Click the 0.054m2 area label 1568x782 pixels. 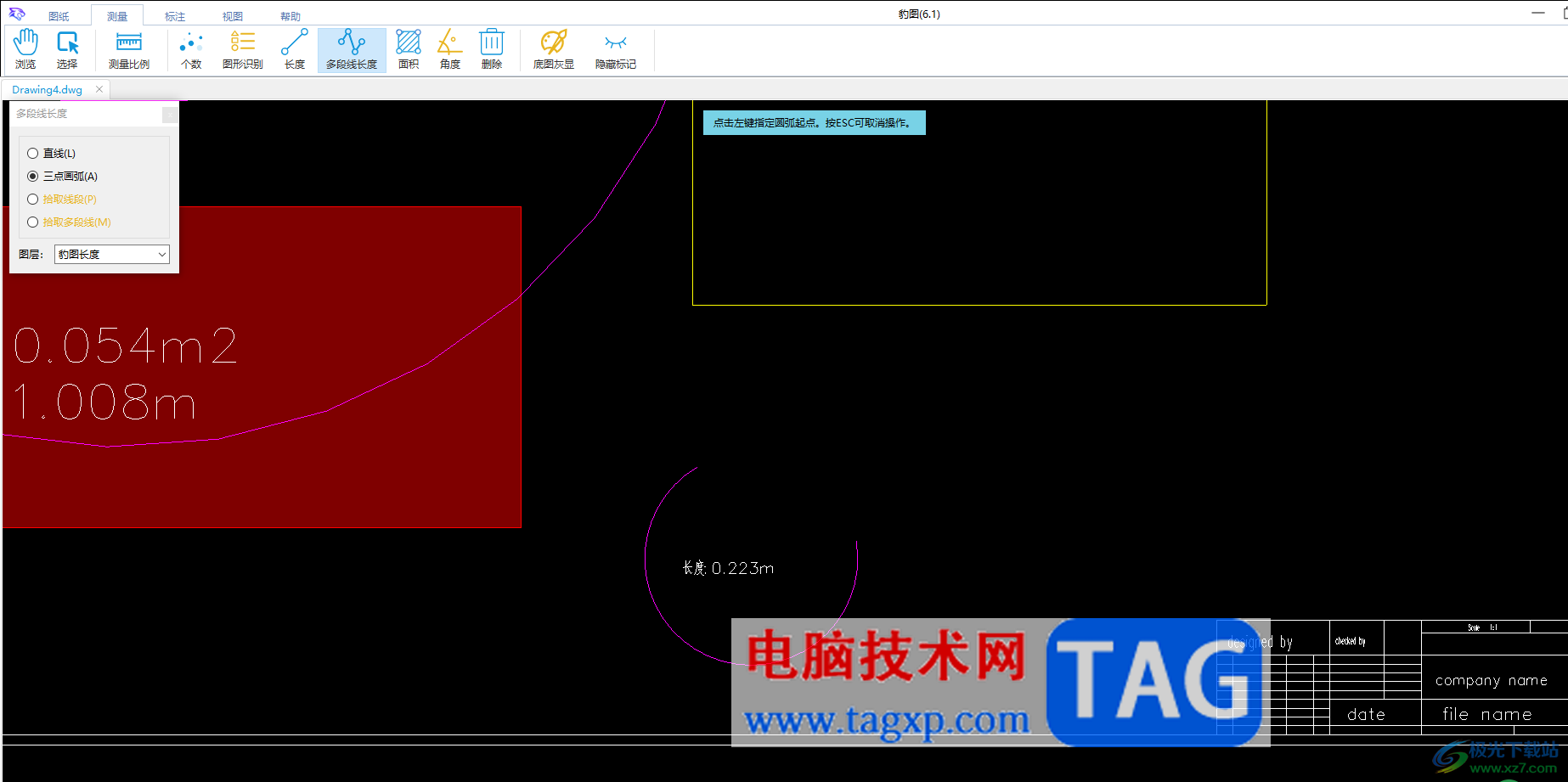coord(126,346)
